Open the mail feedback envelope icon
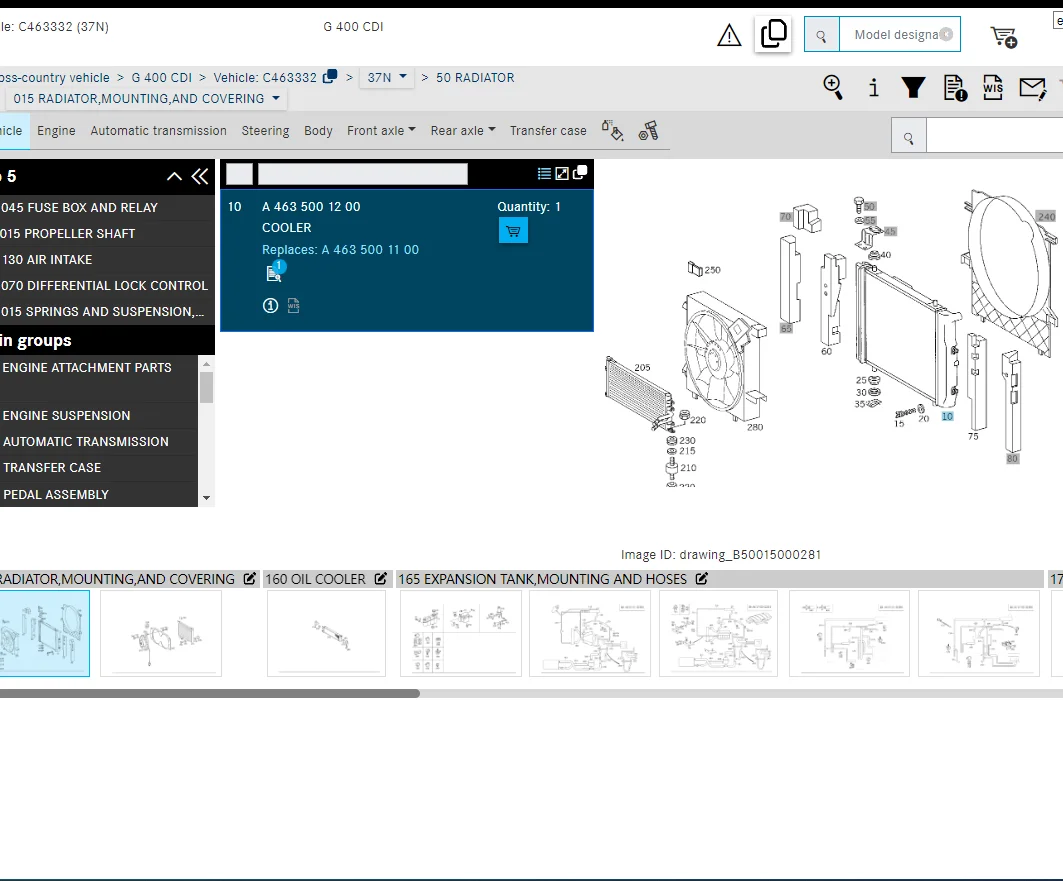The image size is (1063, 881). (1032, 88)
